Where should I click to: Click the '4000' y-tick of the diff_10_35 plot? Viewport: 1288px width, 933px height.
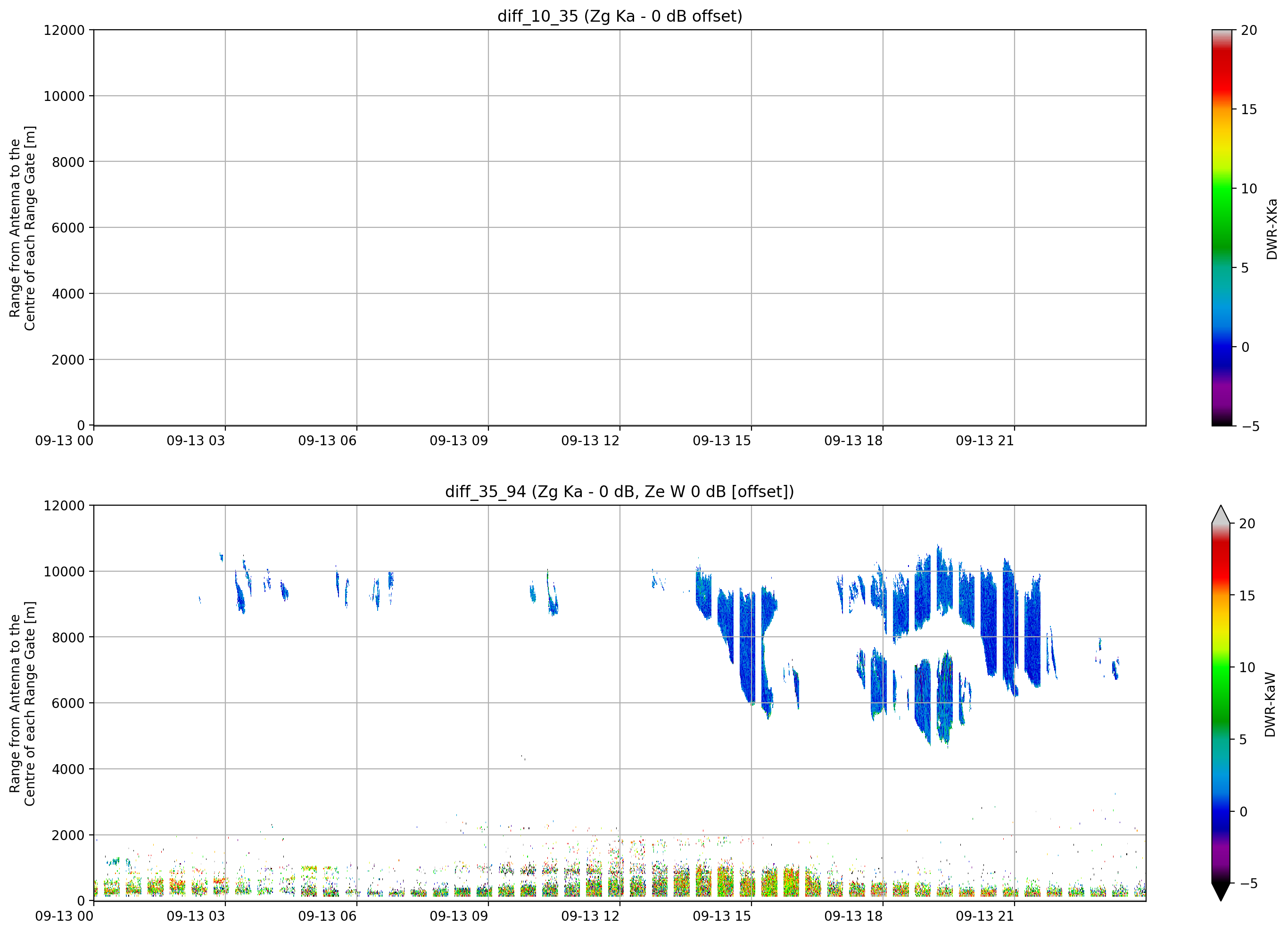[x=68, y=294]
